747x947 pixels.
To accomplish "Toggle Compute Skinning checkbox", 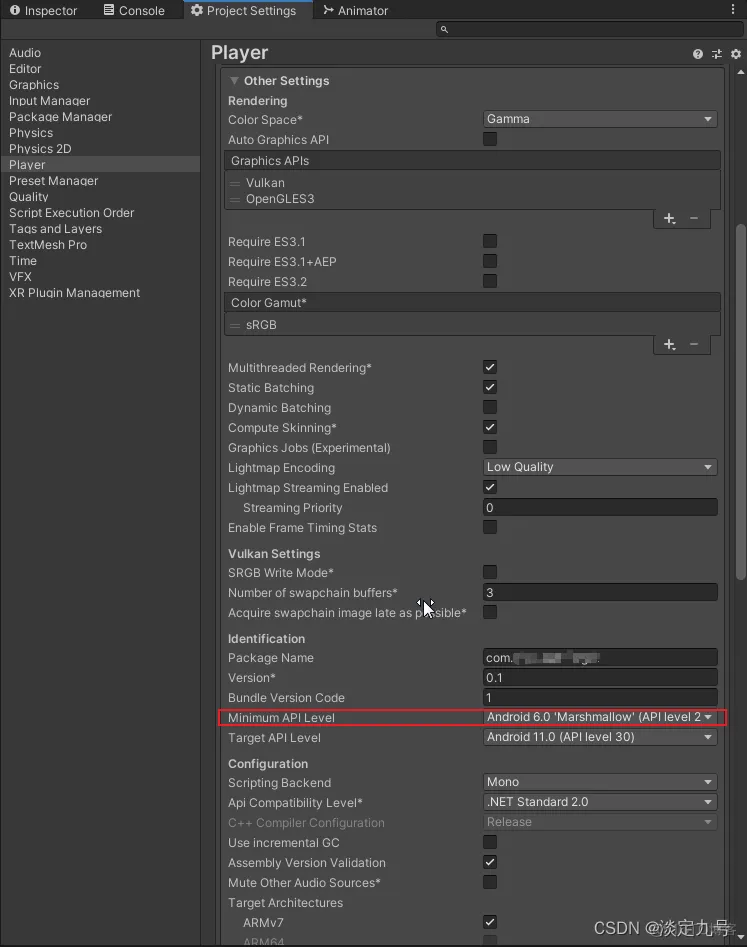I will pos(490,428).
